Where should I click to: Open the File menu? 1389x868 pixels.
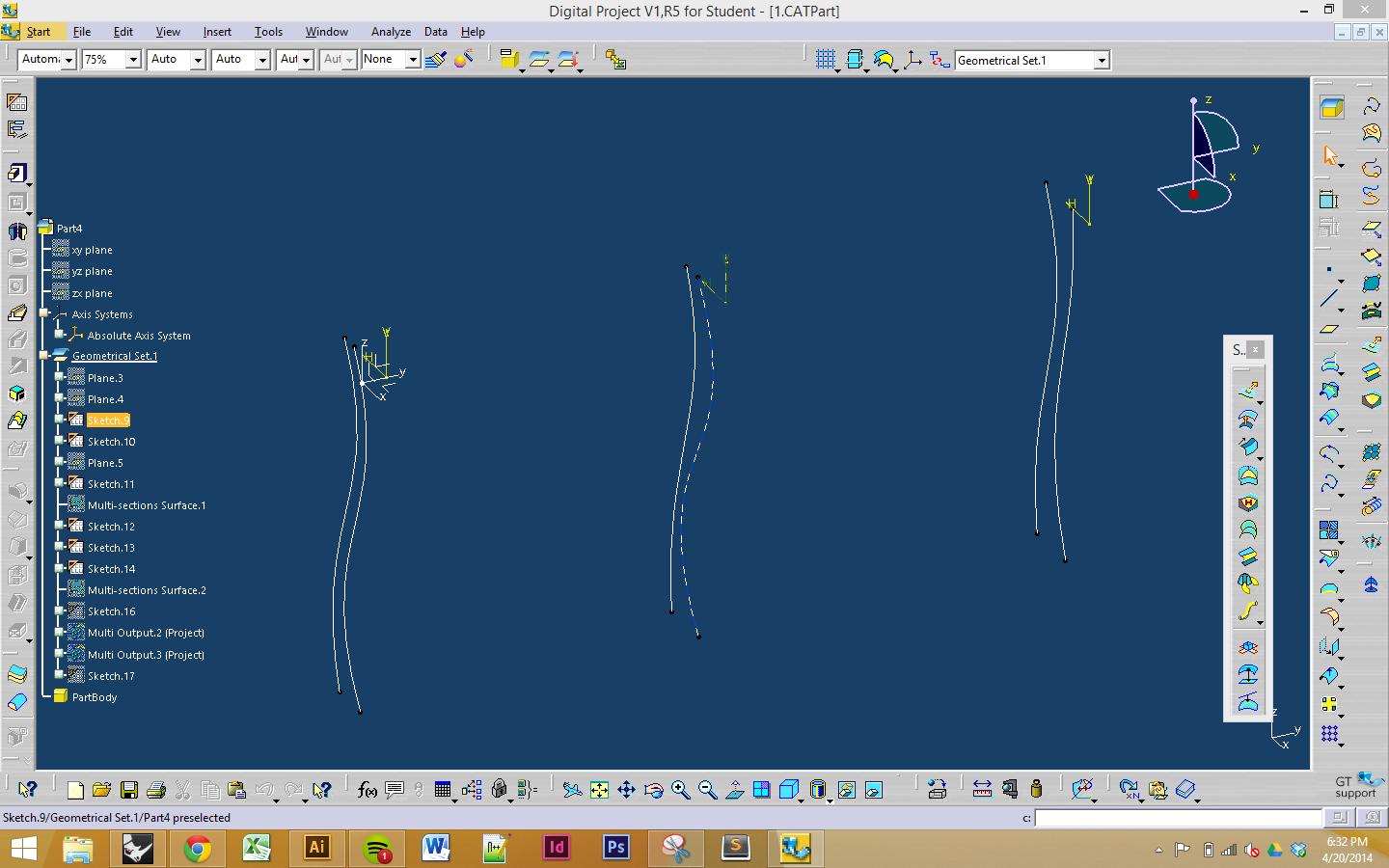pyautogui.click(x=82, y=32)
